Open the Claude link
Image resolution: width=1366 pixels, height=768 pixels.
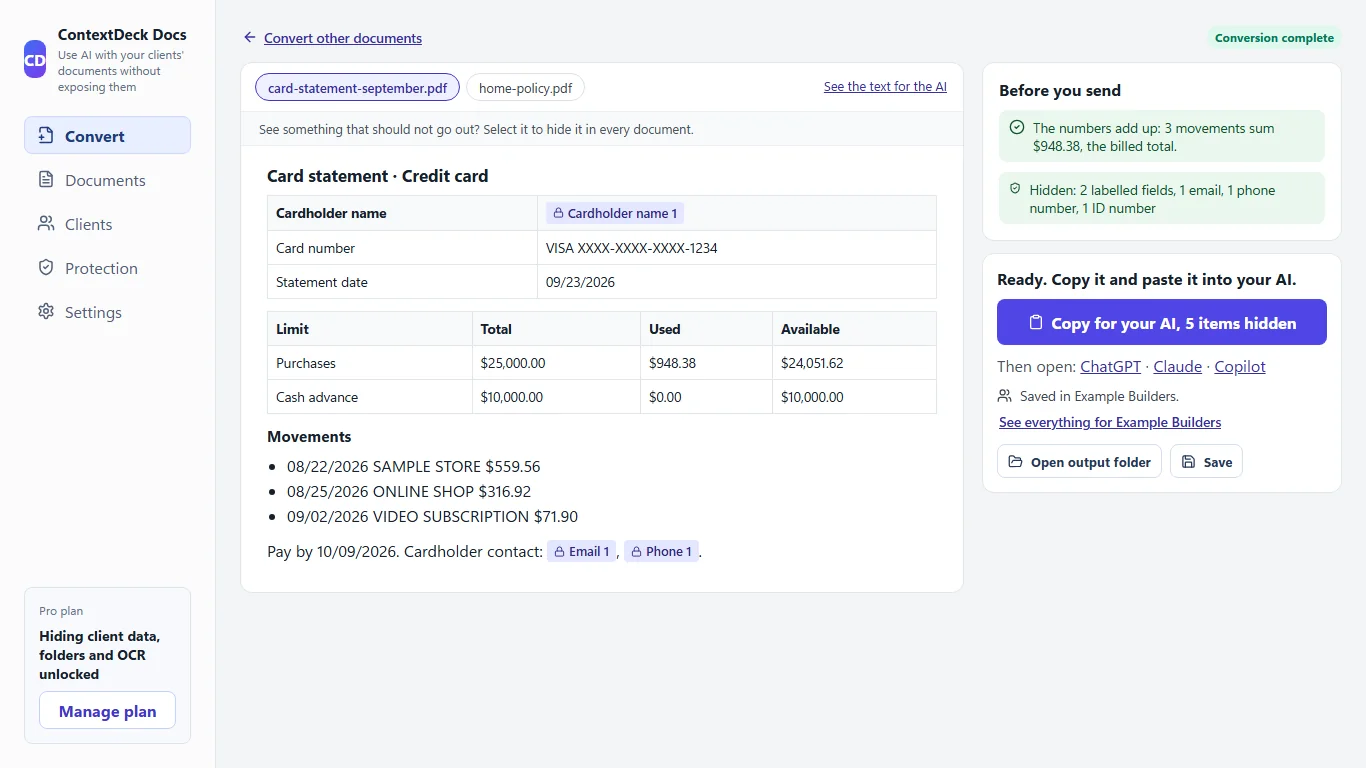coord(1178,367)
